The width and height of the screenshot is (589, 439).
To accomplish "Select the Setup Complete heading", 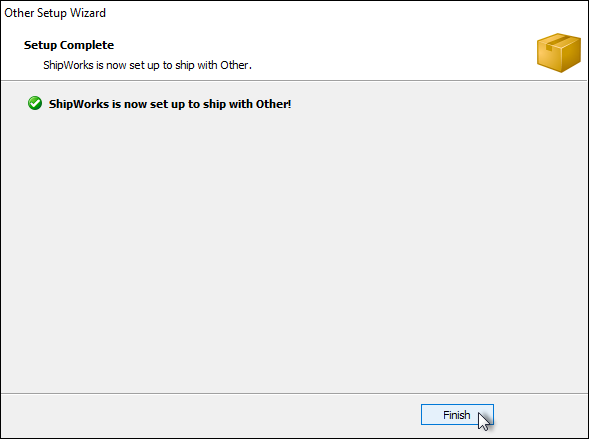I will click(x=69, y=45).
